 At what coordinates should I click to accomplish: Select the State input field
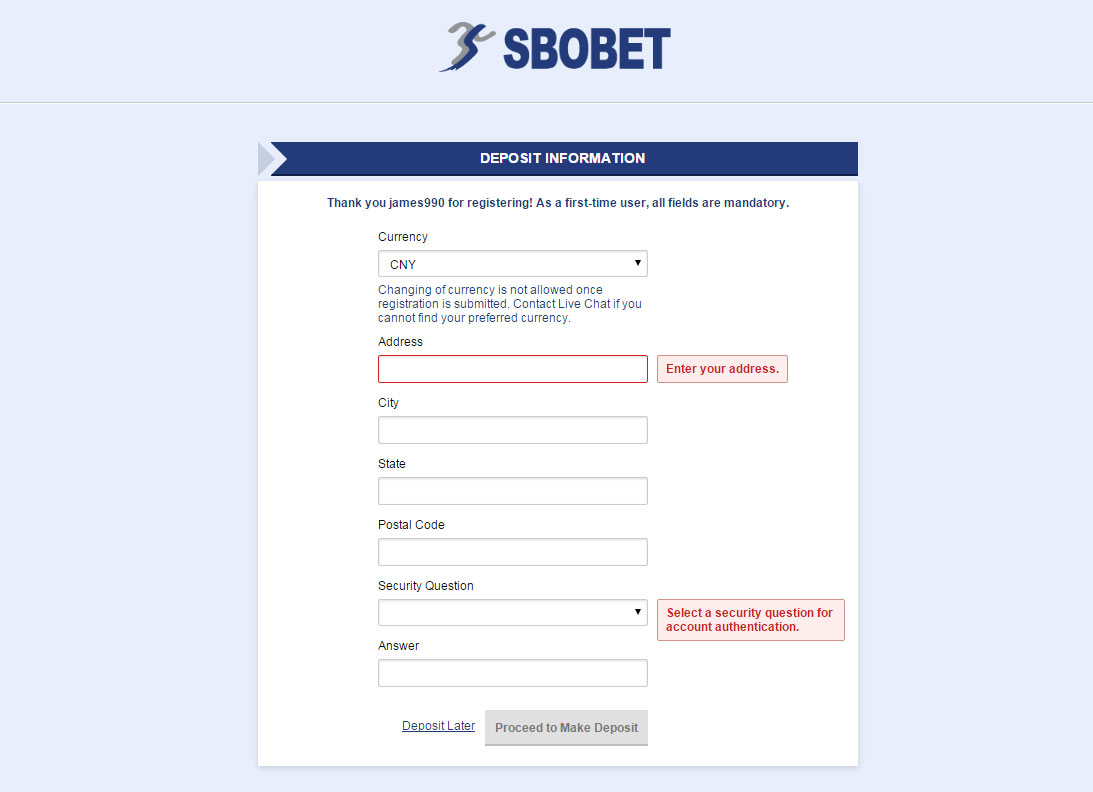point(512,491)
